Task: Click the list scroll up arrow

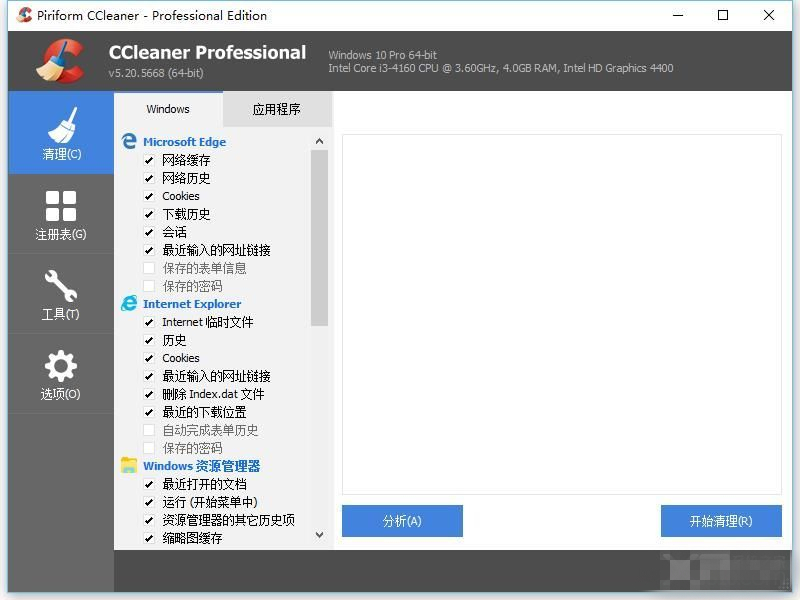Action: 319,141
